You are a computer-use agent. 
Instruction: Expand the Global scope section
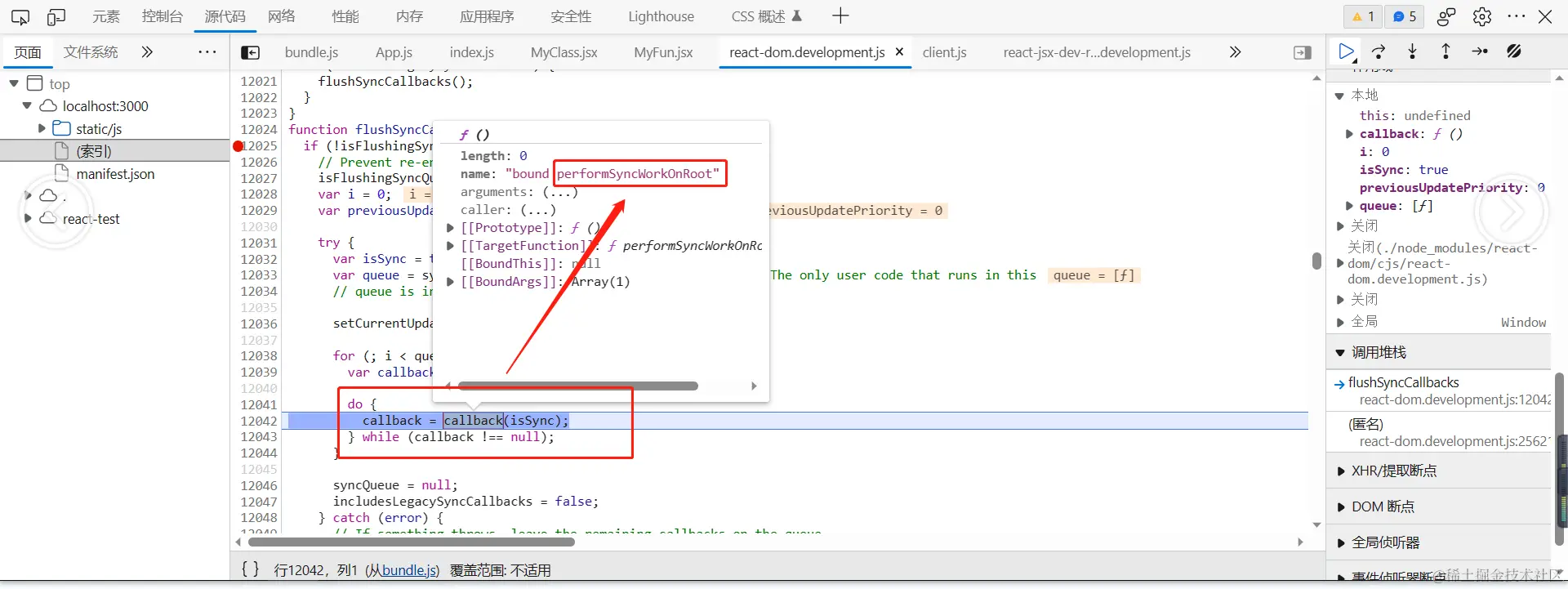click(x=1340, y=322)
